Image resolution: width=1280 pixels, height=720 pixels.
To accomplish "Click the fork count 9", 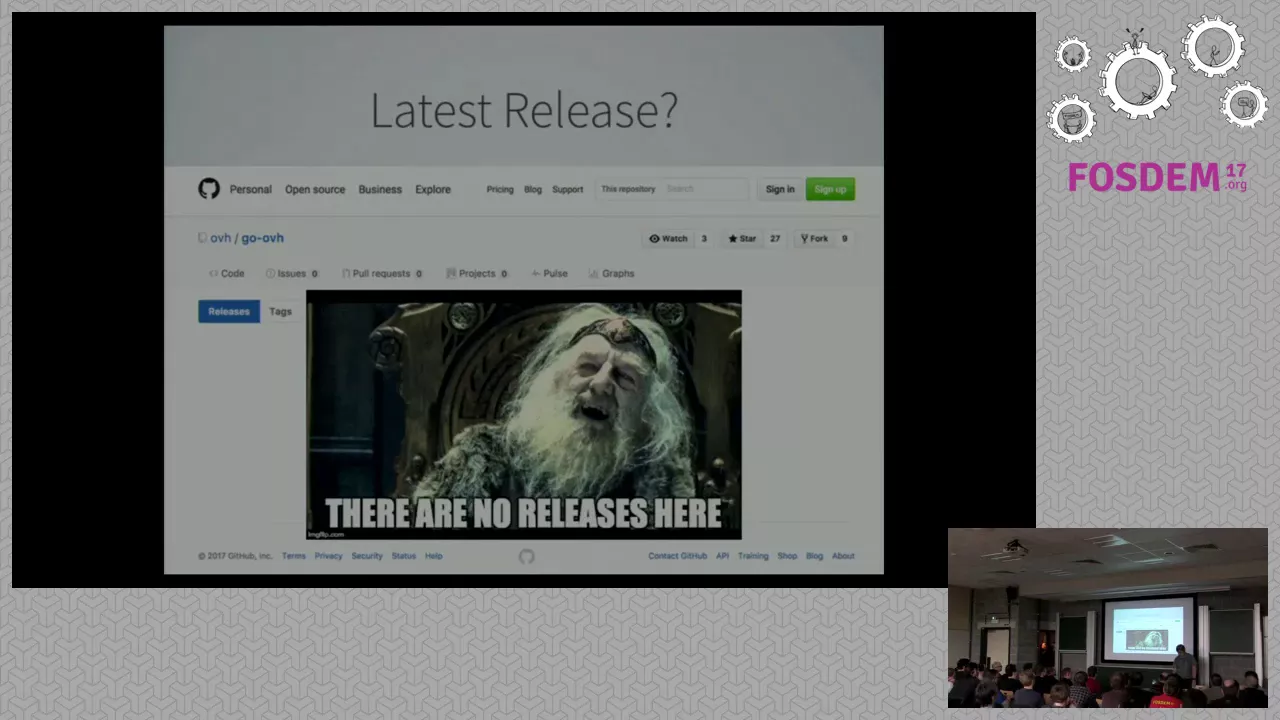I will (x=844, y=239).
